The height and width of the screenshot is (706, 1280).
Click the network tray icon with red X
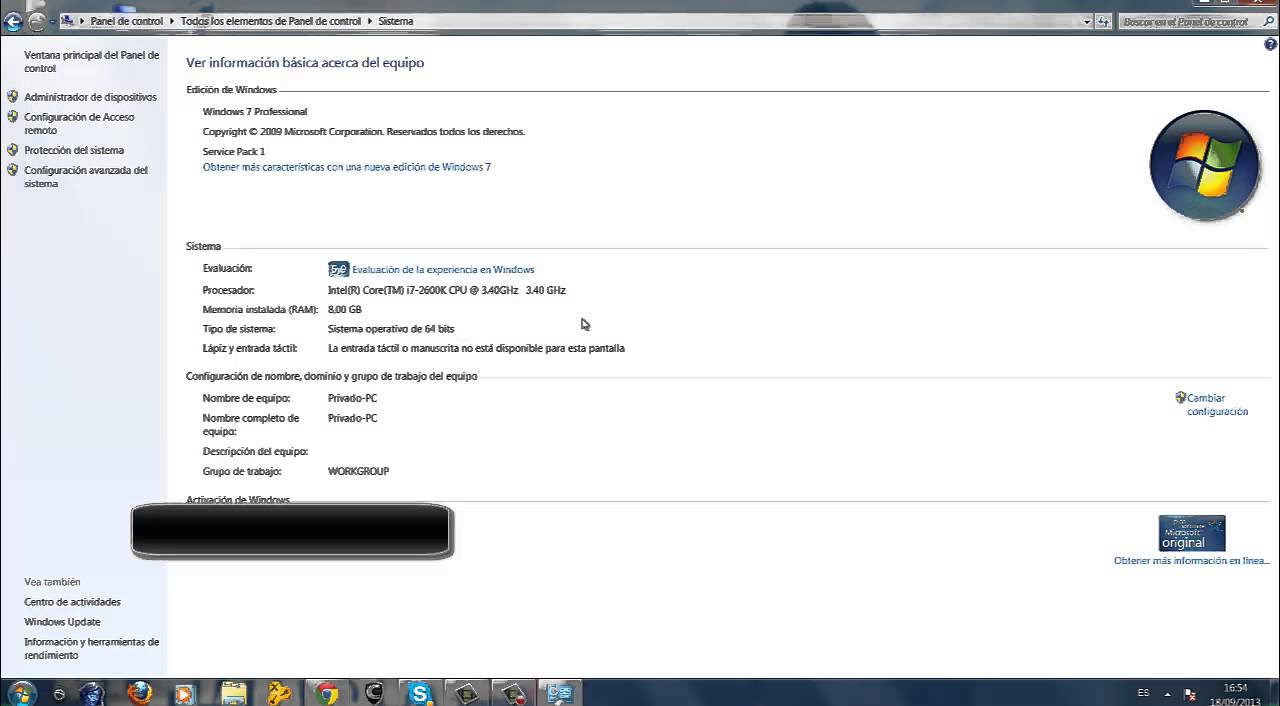click(x=1190, y=694)
